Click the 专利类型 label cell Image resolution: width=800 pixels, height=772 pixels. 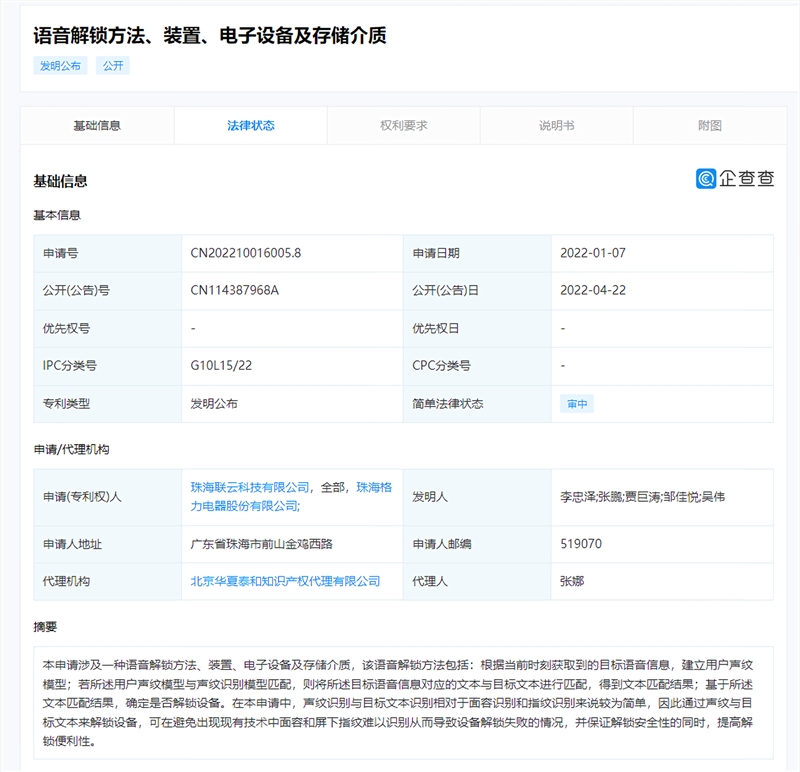pos(108,404)
